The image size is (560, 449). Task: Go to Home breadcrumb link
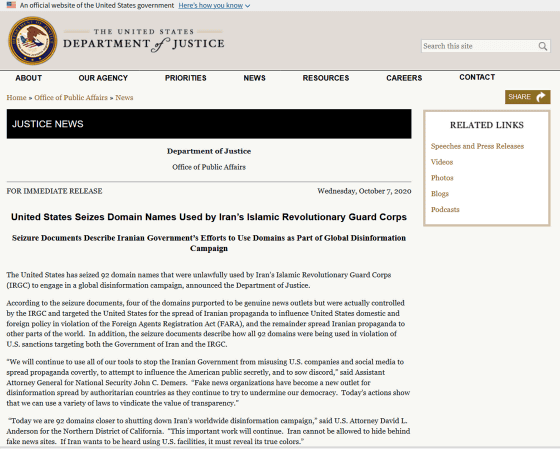pyautogui.click(x=16, y=98)
